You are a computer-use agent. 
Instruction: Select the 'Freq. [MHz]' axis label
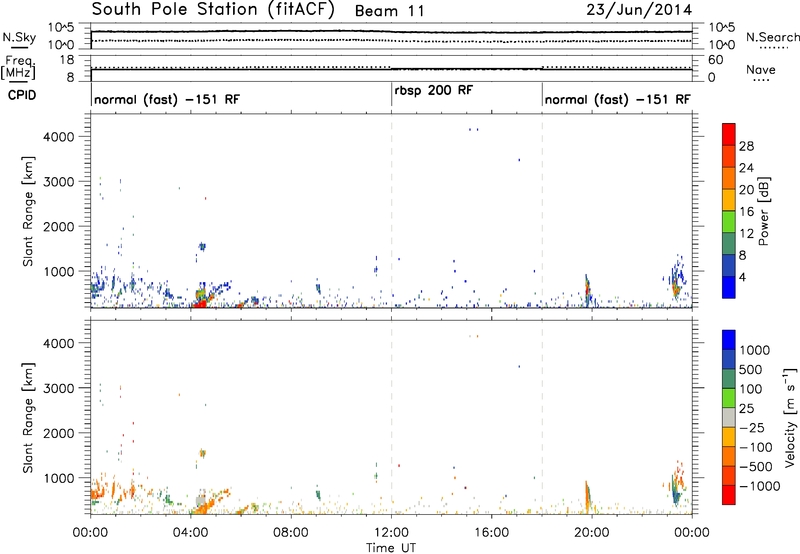point(19,68)
